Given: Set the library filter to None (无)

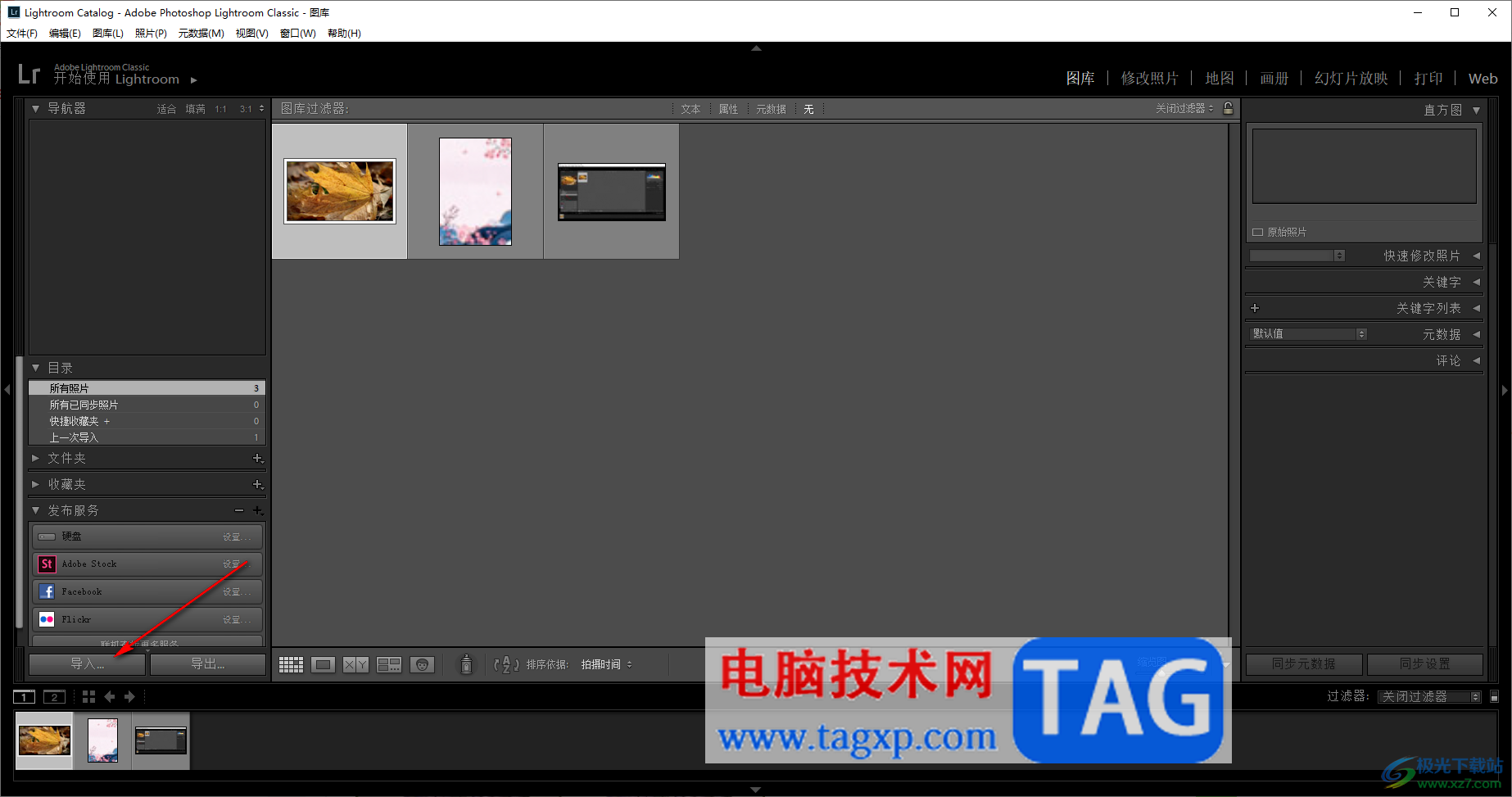Looking at the screenshot, I should point(808,109).
